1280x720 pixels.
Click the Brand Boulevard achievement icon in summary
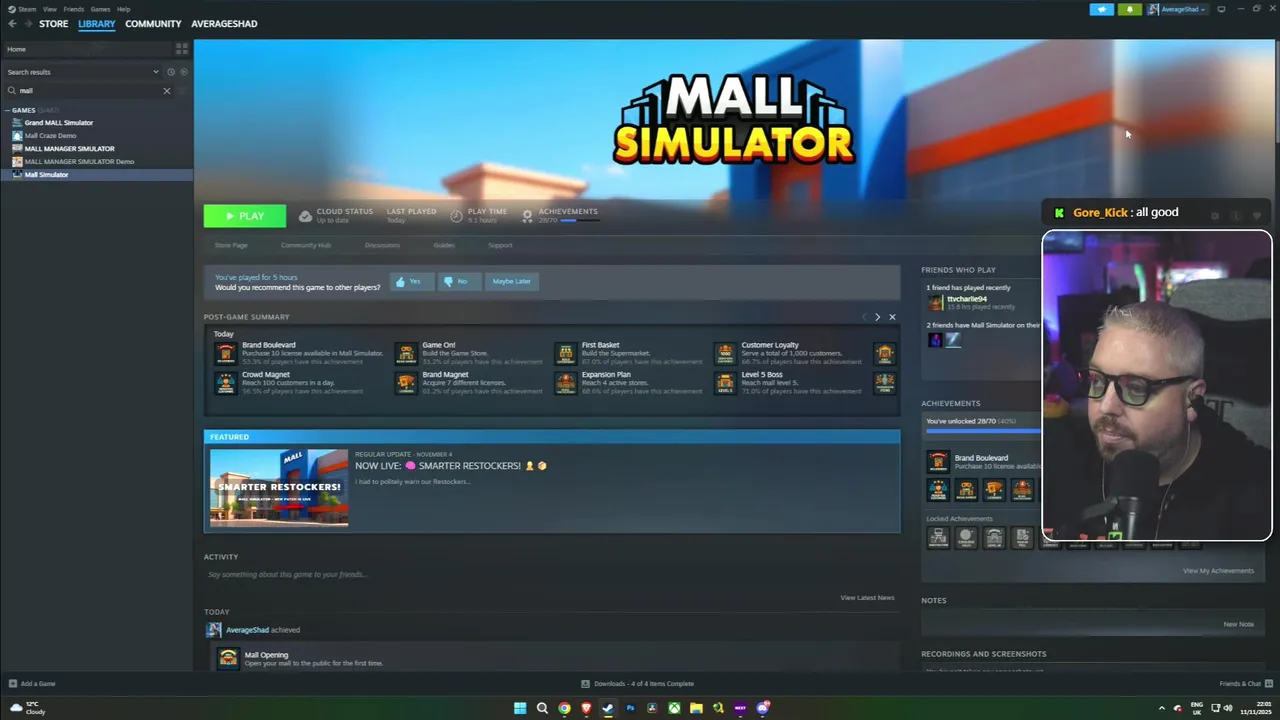pyautogui.click(x=226, y=353)
